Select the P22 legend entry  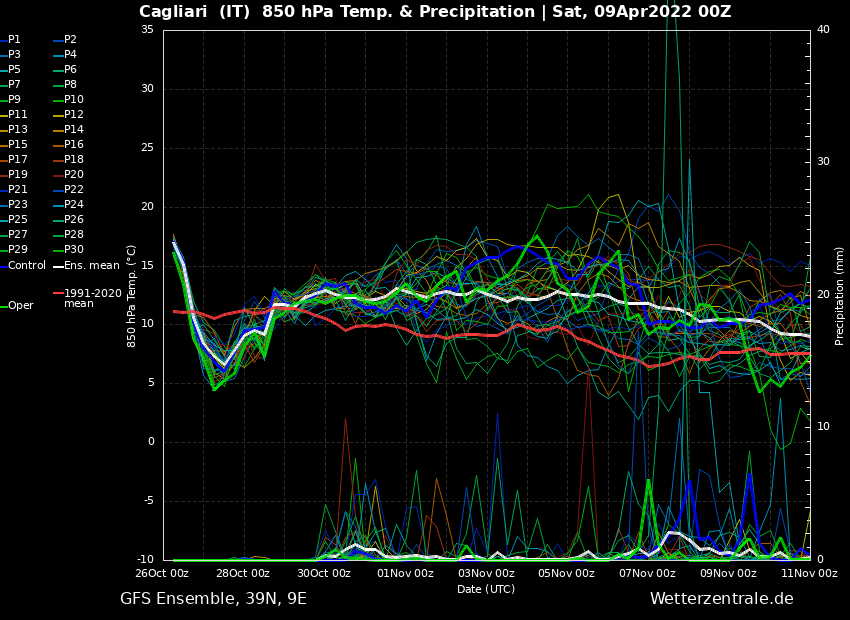74,190
